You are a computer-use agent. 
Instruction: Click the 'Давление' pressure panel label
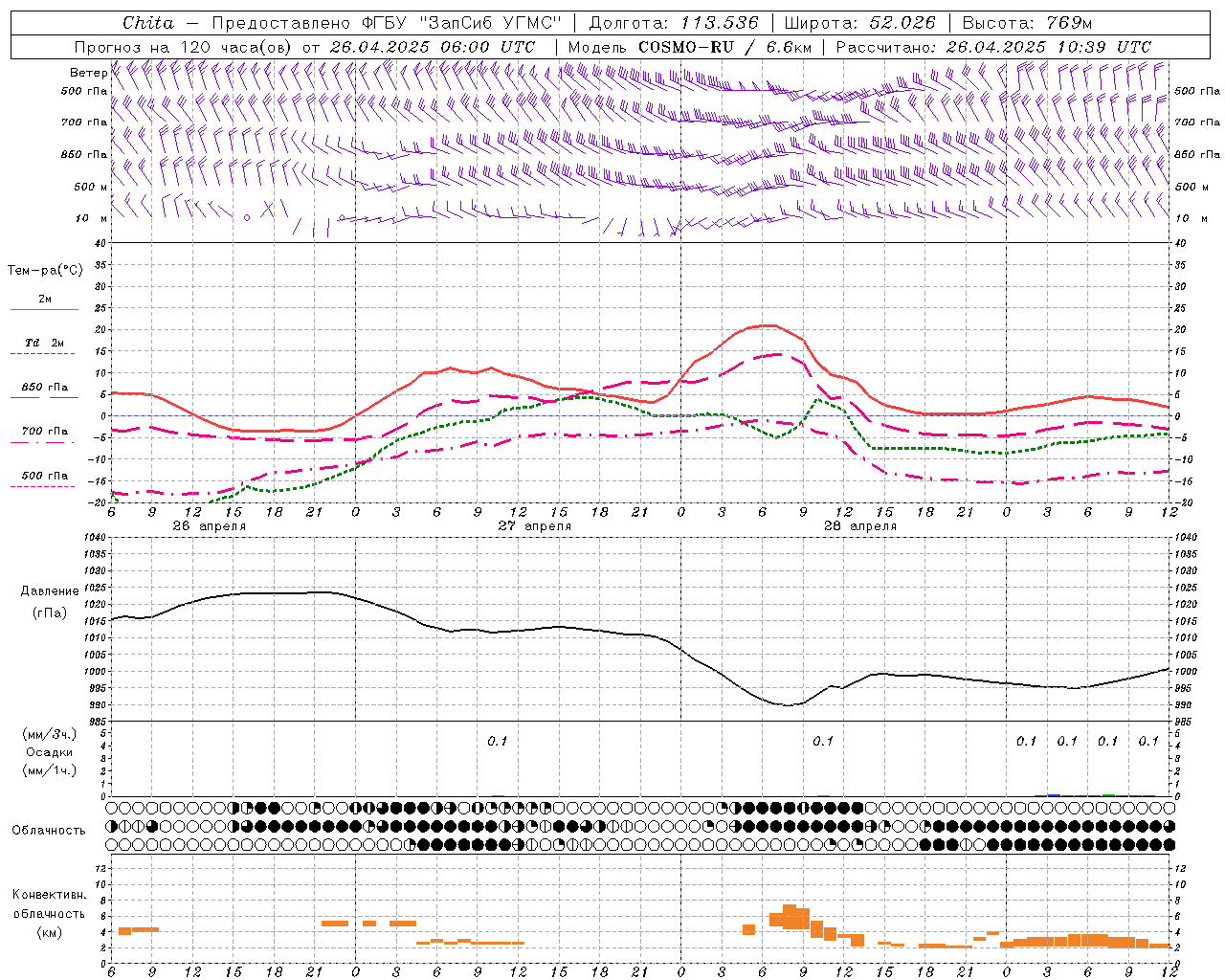[50, 591]
